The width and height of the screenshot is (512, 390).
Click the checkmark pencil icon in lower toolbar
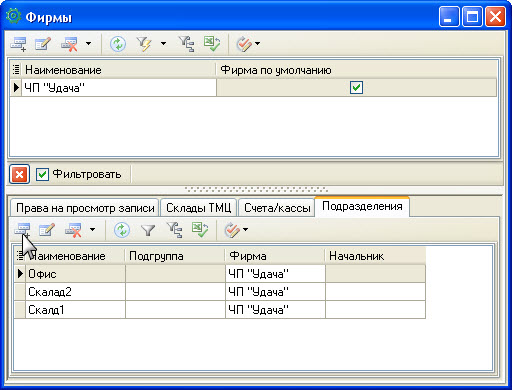point(232,230)
